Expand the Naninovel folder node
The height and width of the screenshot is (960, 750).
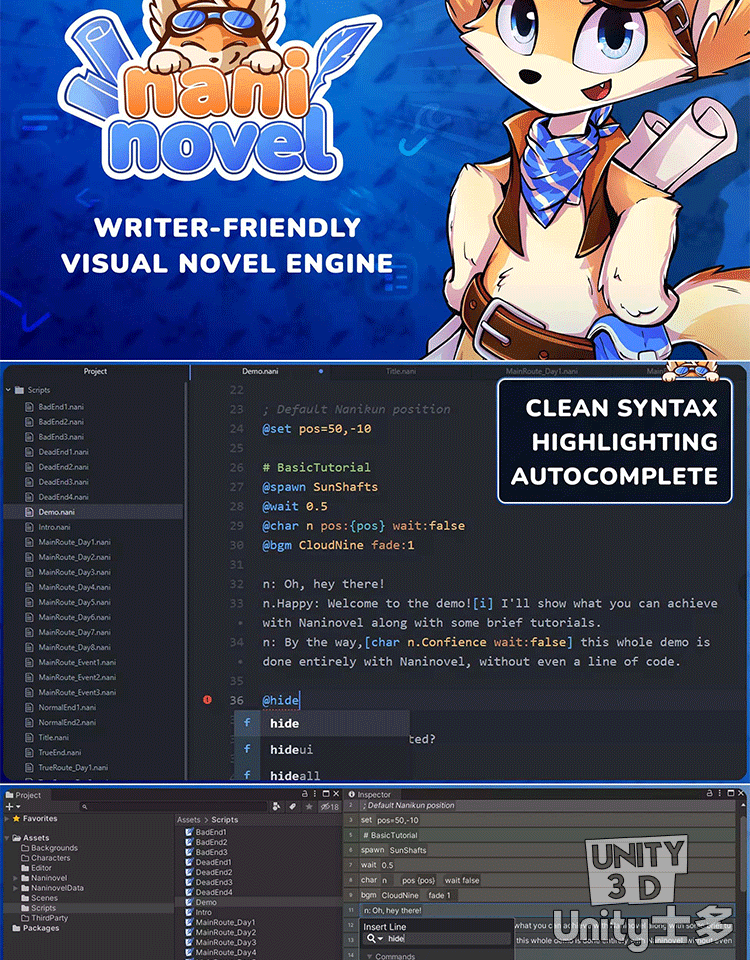(16, 878)
